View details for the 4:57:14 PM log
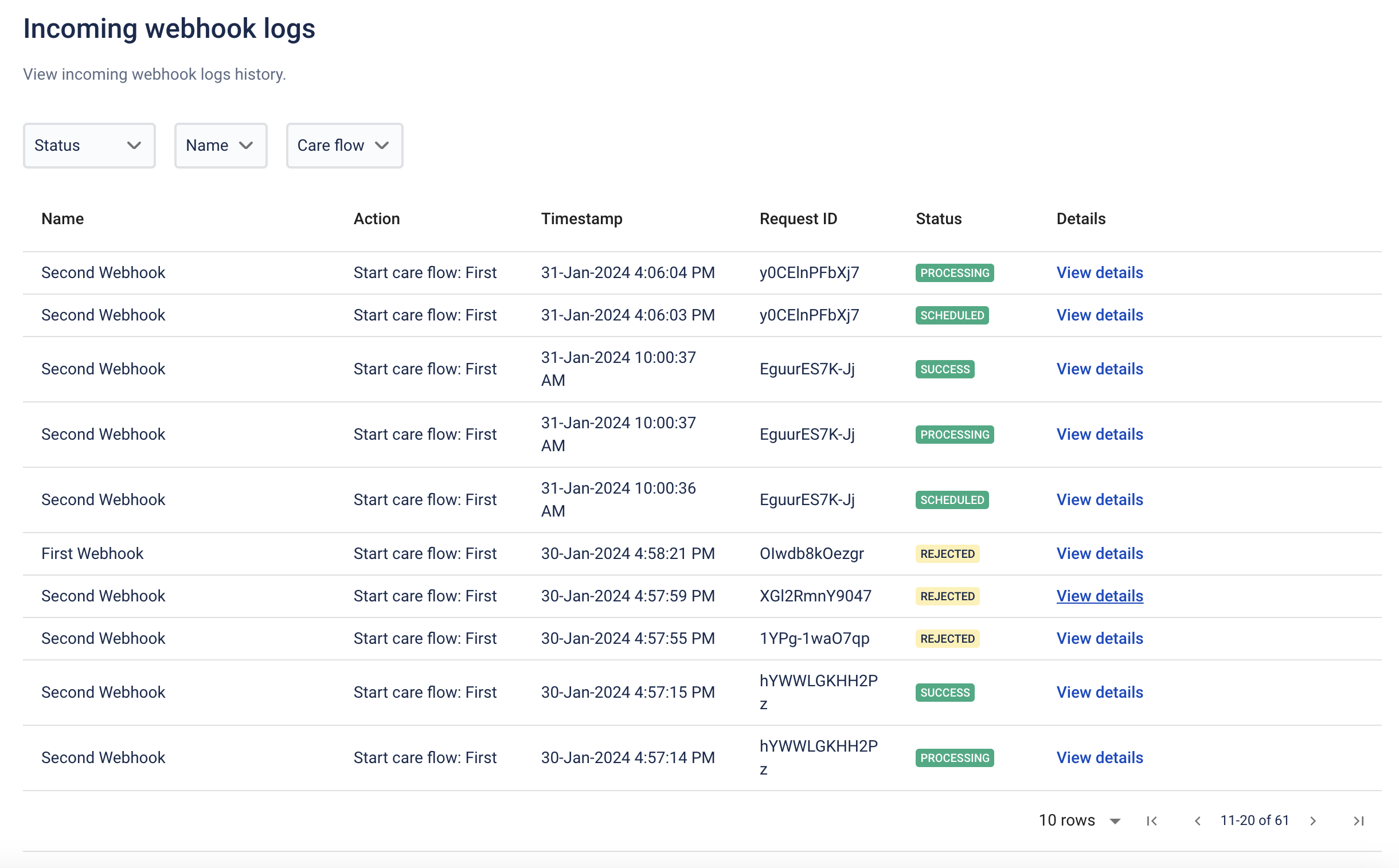 click(1099, 758)
